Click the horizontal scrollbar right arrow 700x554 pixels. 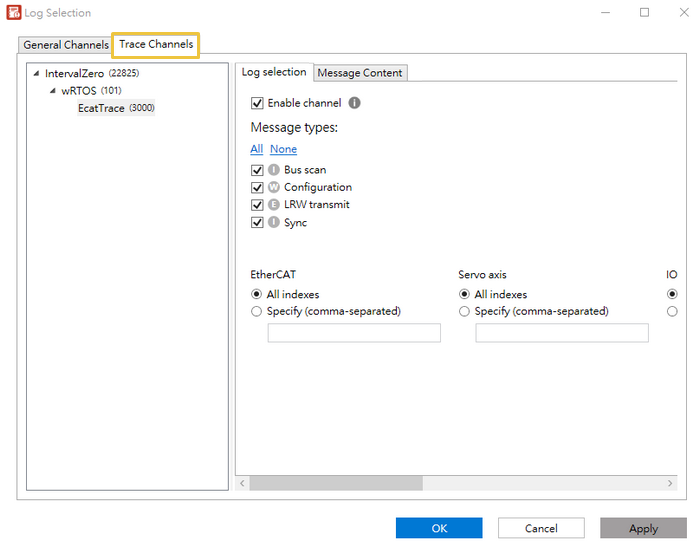coord(671,483)
